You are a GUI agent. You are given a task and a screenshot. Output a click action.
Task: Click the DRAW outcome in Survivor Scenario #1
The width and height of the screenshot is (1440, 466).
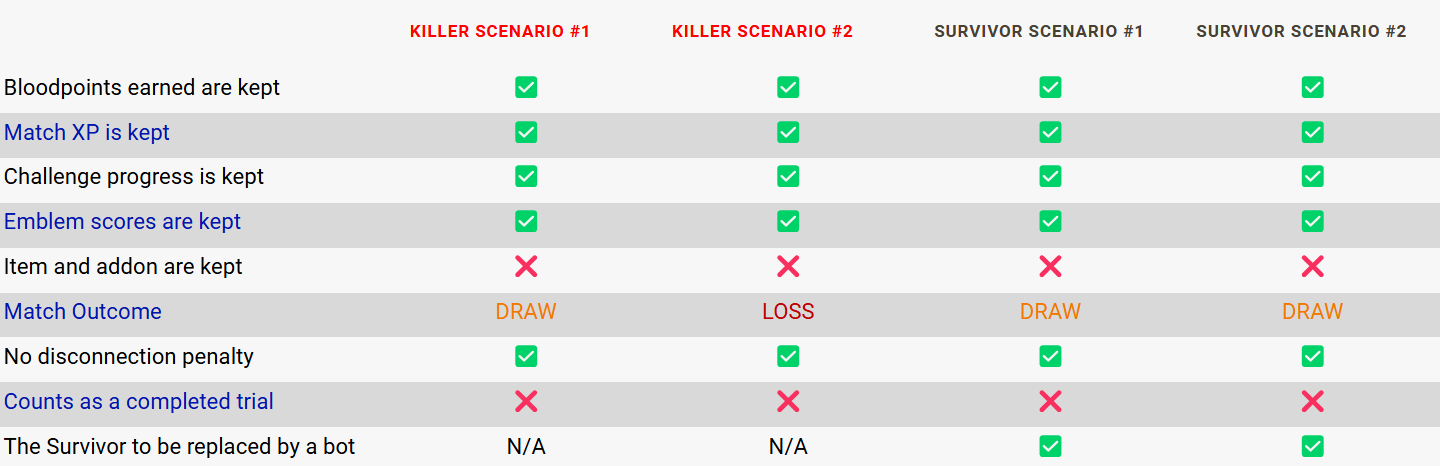tap(1050, 311)
